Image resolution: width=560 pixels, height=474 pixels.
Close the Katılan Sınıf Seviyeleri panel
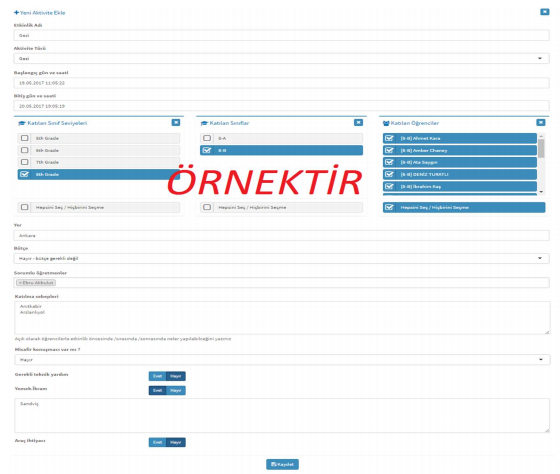pos(176,123)
